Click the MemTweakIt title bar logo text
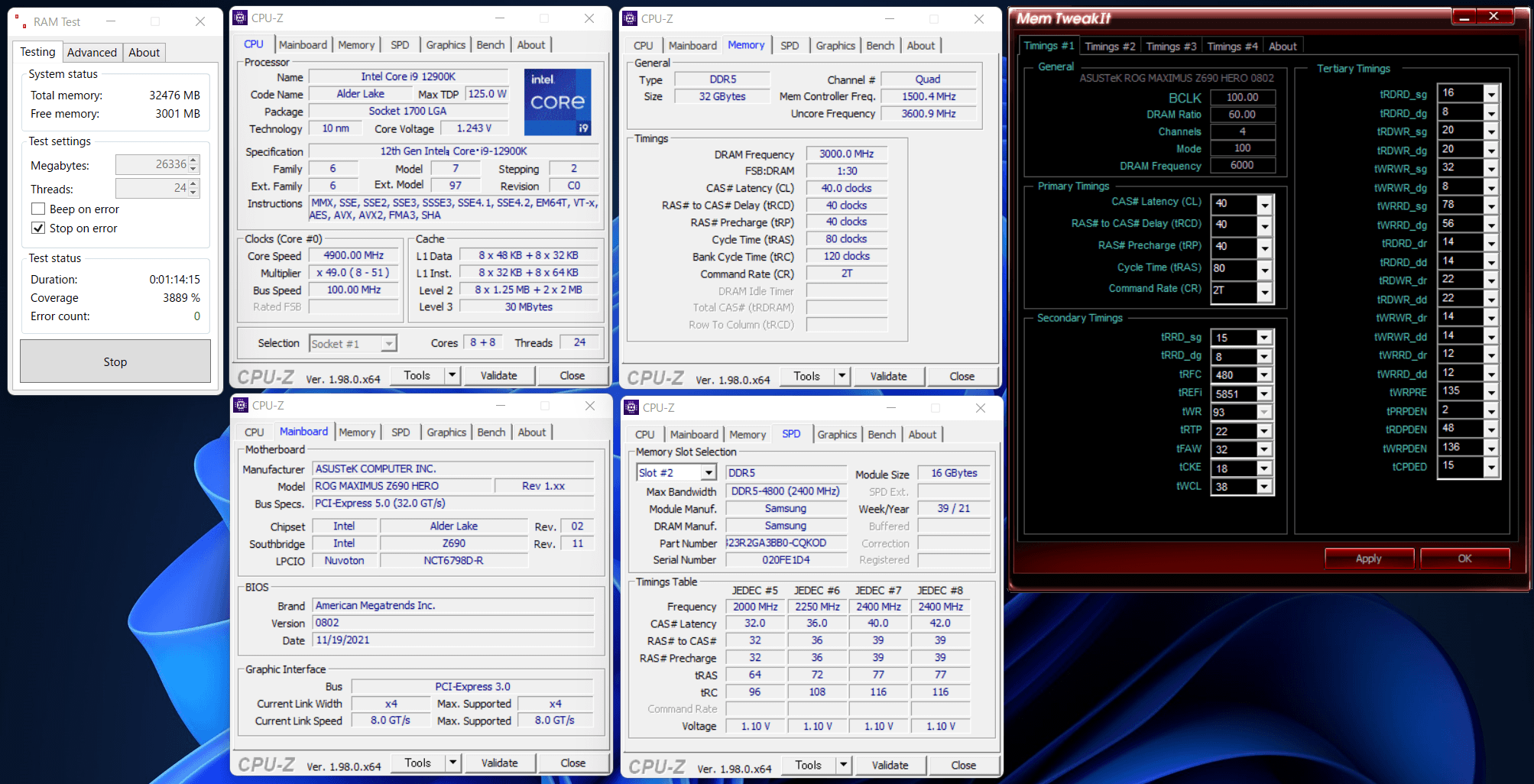 click(x=1063, y=18)
